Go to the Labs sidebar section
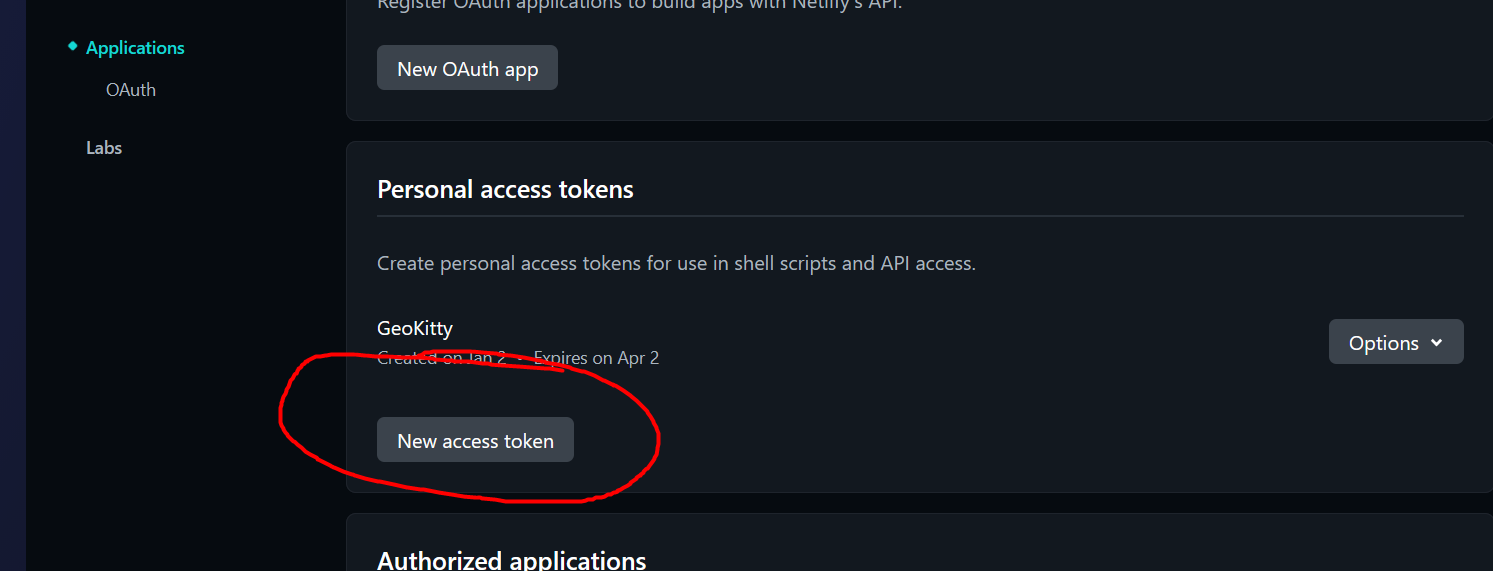Viewport: 1493px width, 571px height. coord(104,148)
